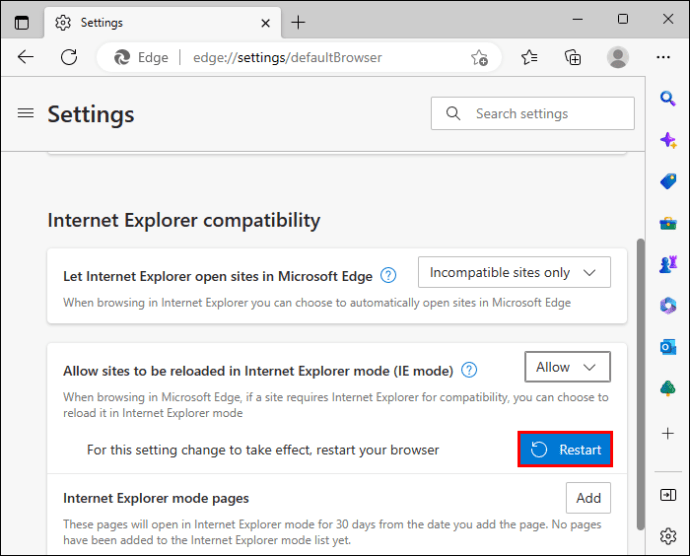The height and width of the screenshot is (556, 690).
Task: Select the Settings browser tab
Action: click(x=162, y=22)
